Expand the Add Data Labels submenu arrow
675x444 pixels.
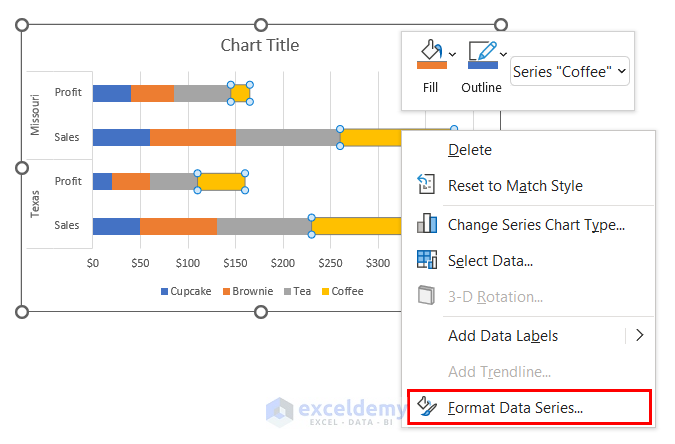pyautogui.click(x=640, y=336)
